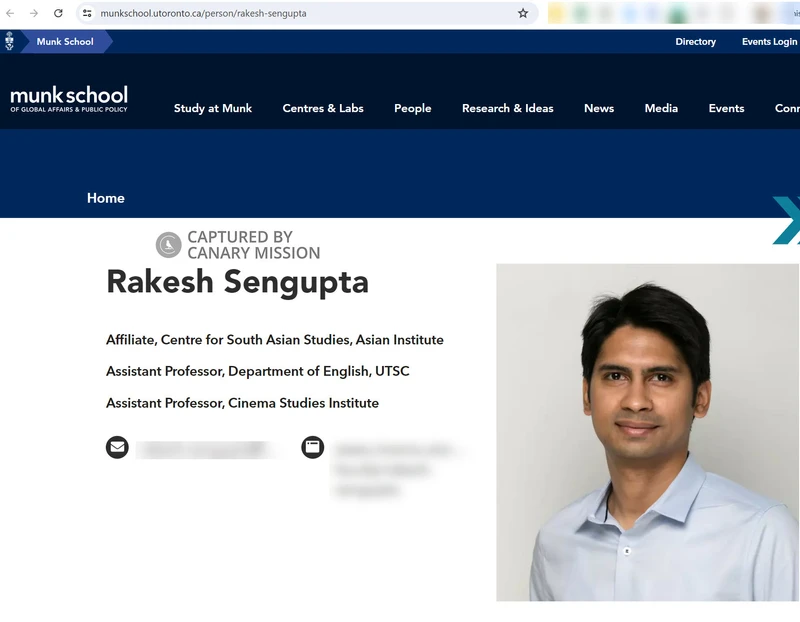The width and height of the screenshot is (800, 622).
Task: Click the University of Toronto crest icon
Action: [x=9, y=41]
